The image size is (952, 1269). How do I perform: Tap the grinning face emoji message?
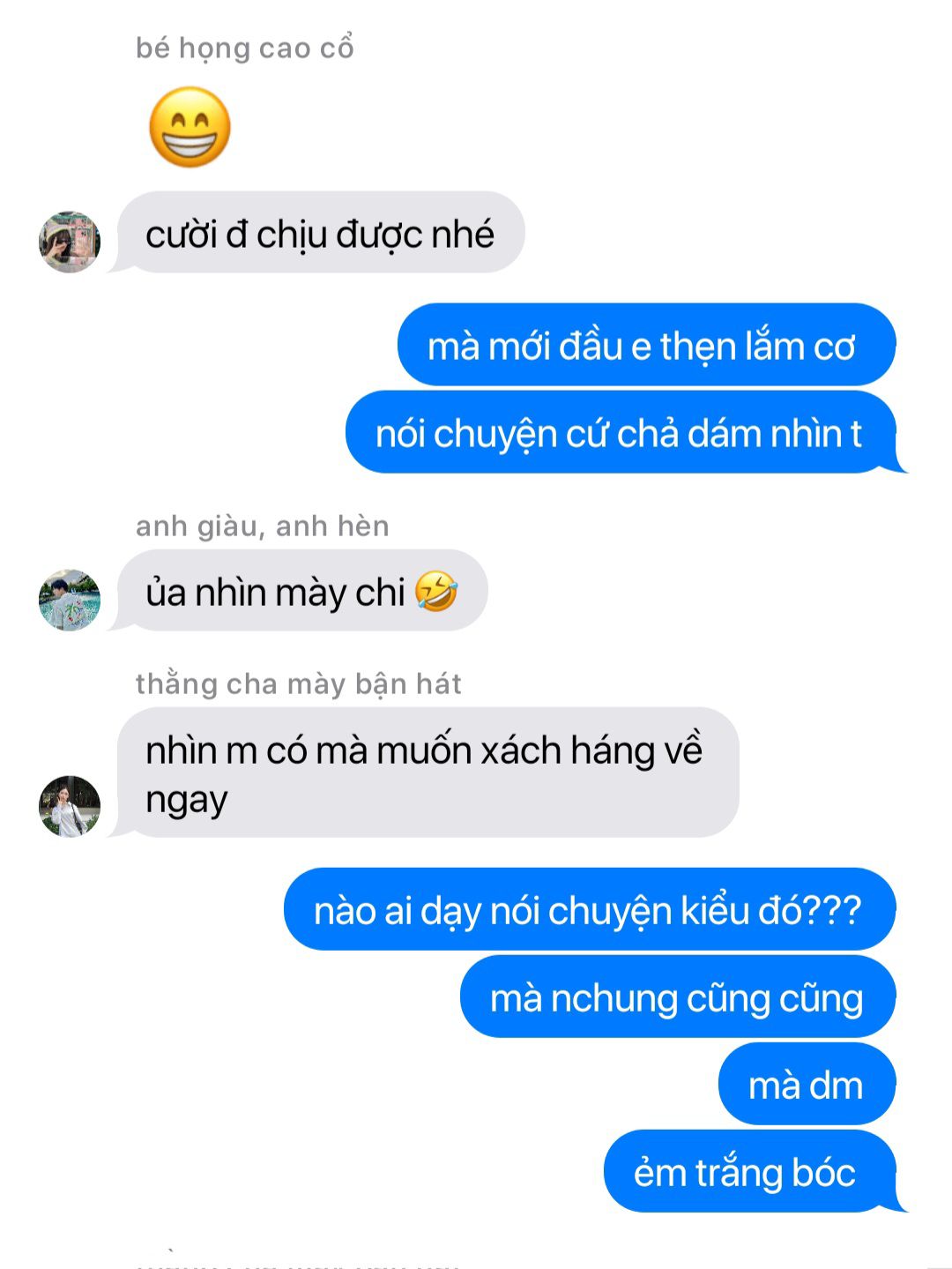190,127
